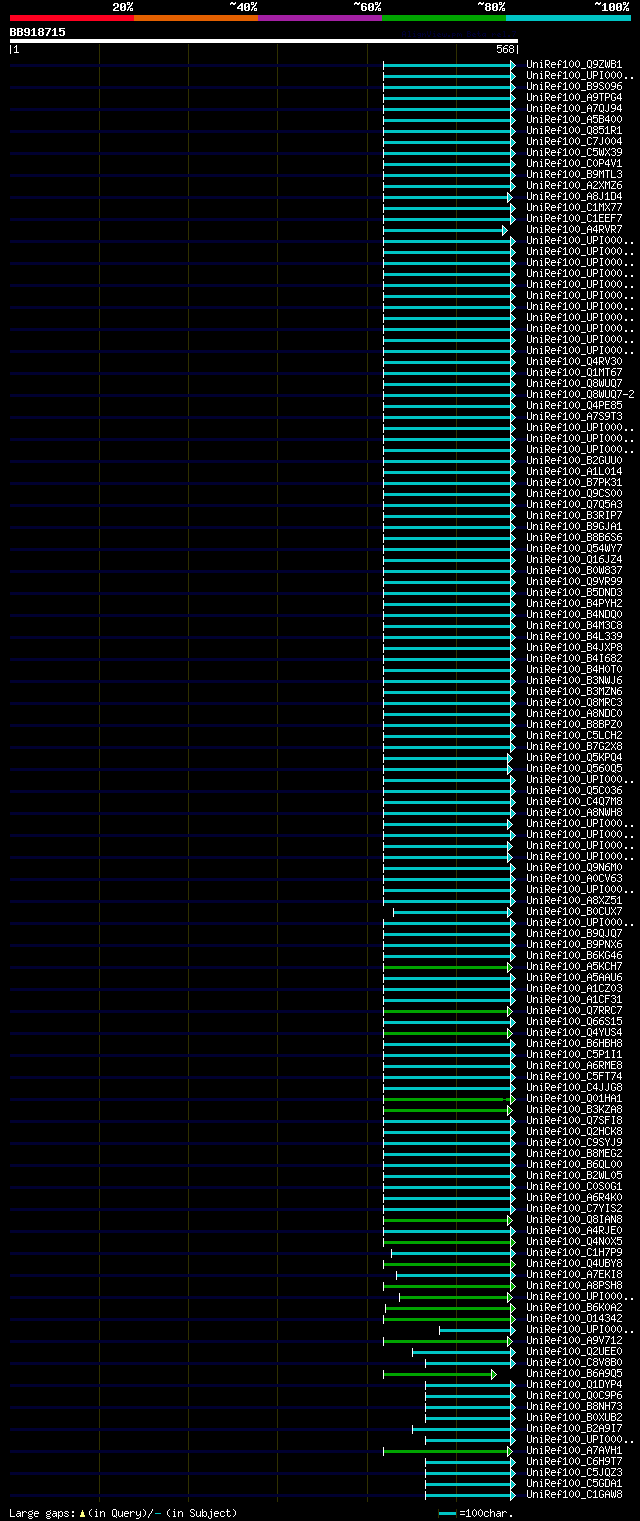
Task: Open hit UniRef100_Q9ZWB1
Action: click(x=576, y=65)
